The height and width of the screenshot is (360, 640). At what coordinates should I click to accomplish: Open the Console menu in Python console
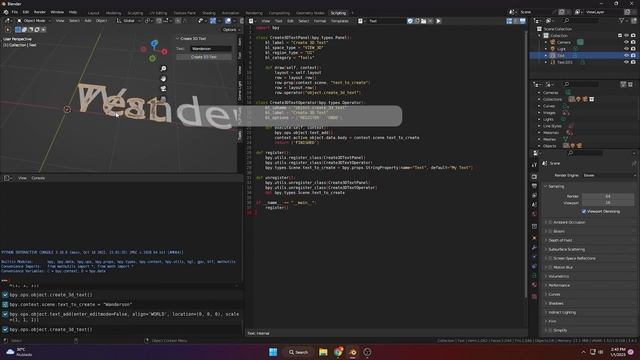point(38,178)
